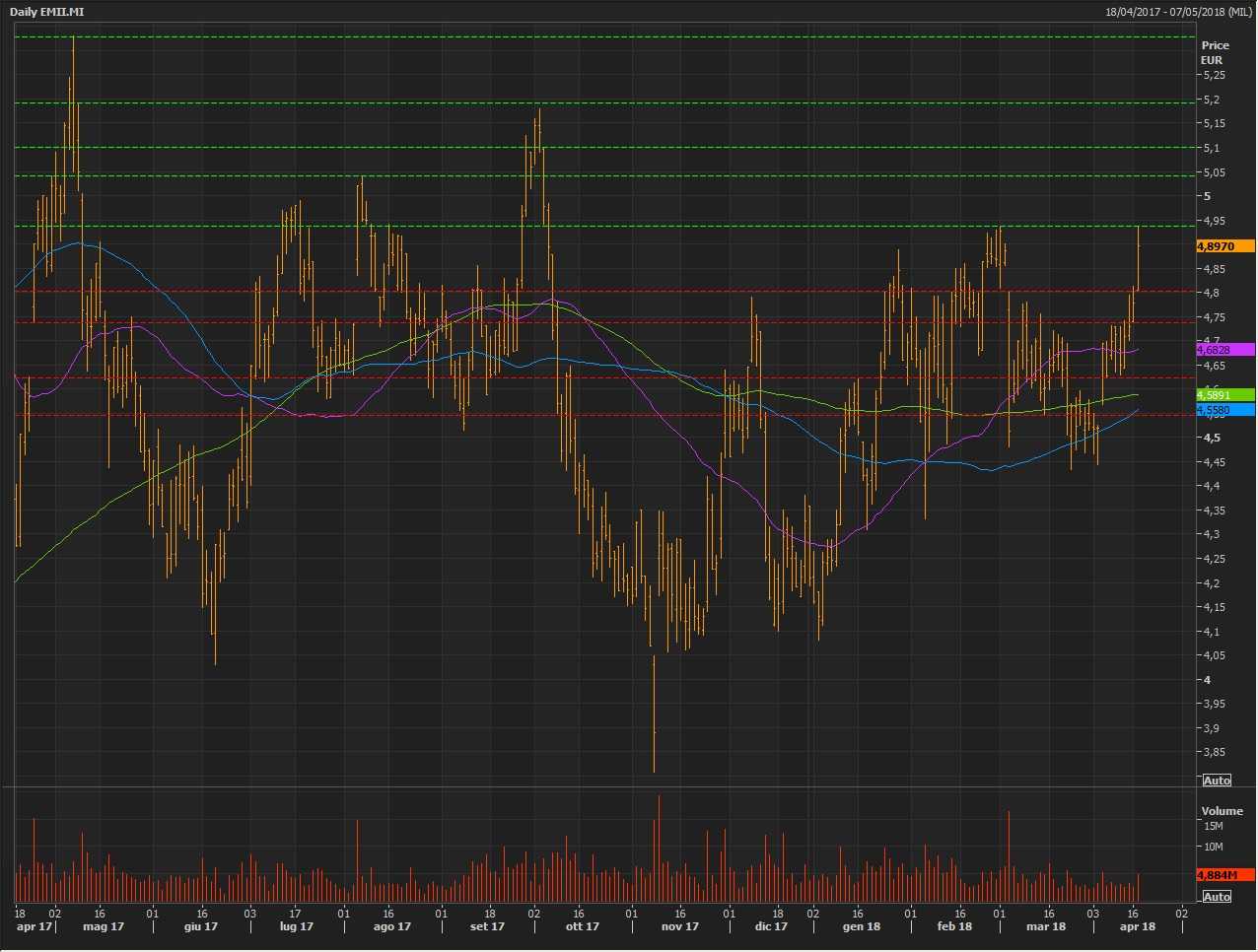Click the 18/04/2017 - 07/05/2018 date range

pos(1178,12)
